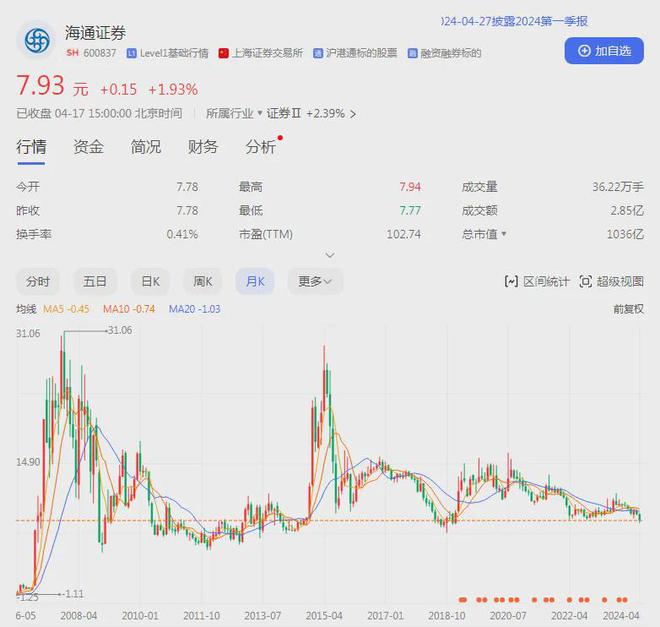Screen dimensions: 660x627
Task: Click first orange event marker near 2018-10
Action: click(463, 600)
